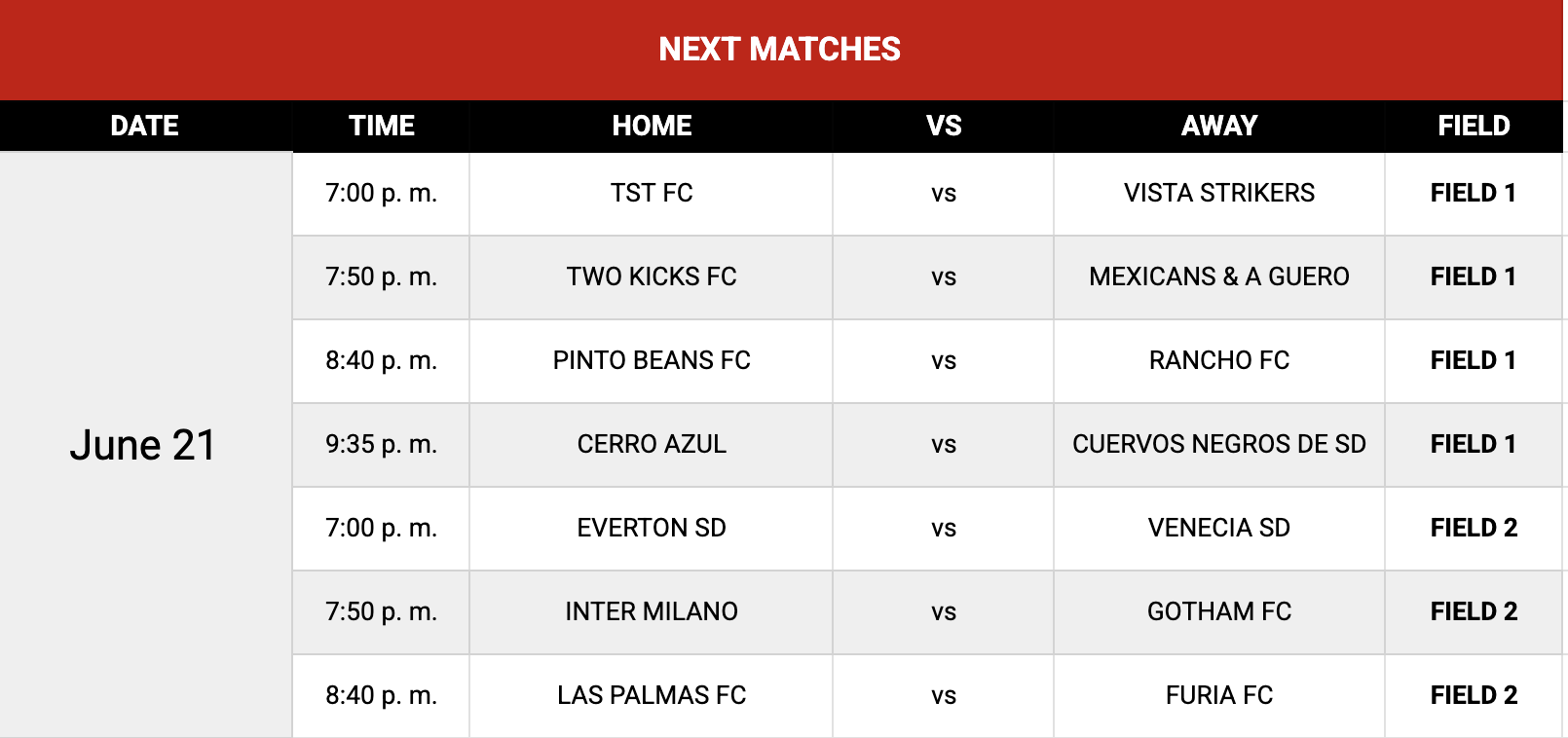1568x738 pixels.
Task: Select TWO KICKS FC team name
Action: [x=652, y=277]
